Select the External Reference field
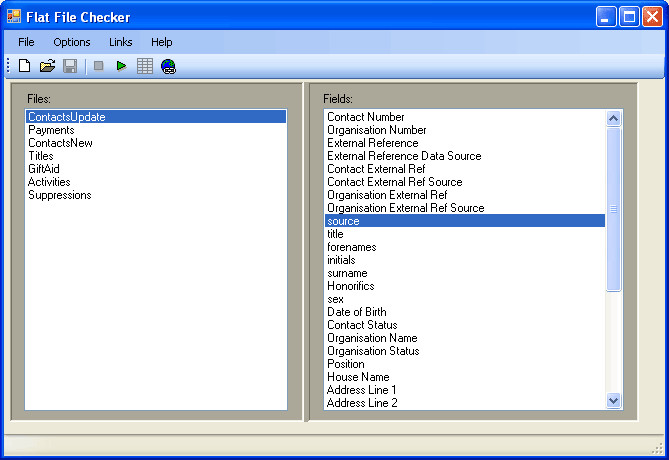Viewport: 669px width, 460px height. (465, 143)
